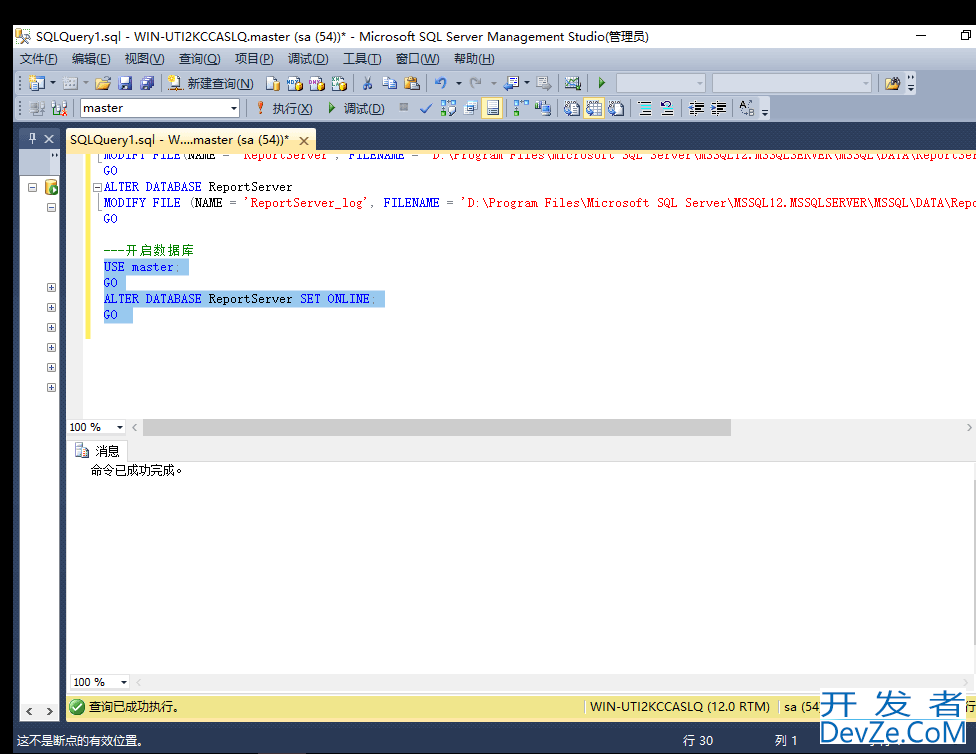The width and height of the screenshot is (976, 754).
Task: Open the 文件(F) menu
Action: (39, 59)
